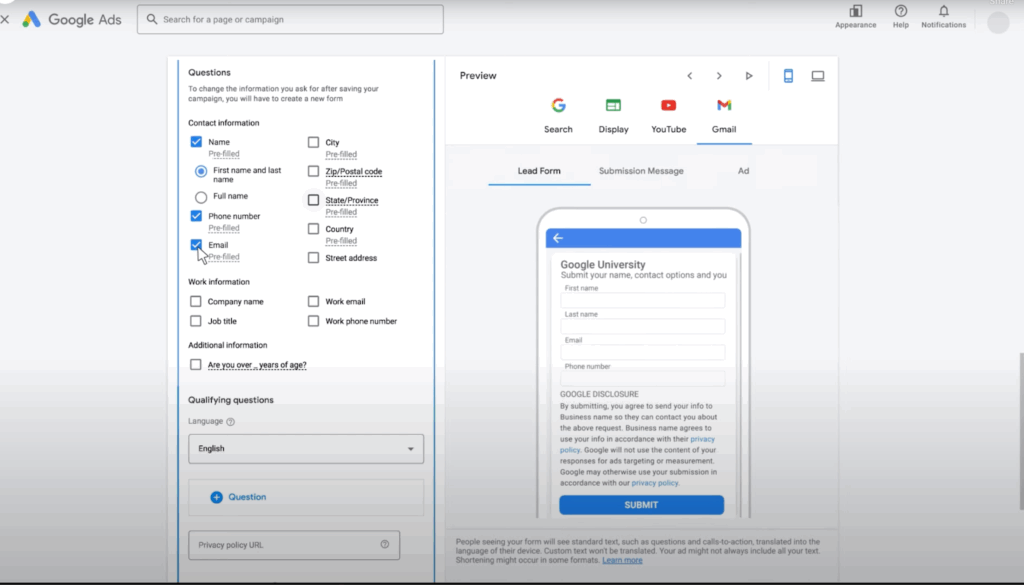This screenshot has height=585, width=1024.
Task: Open the Learn more link
Action: (x=622, y=560)
